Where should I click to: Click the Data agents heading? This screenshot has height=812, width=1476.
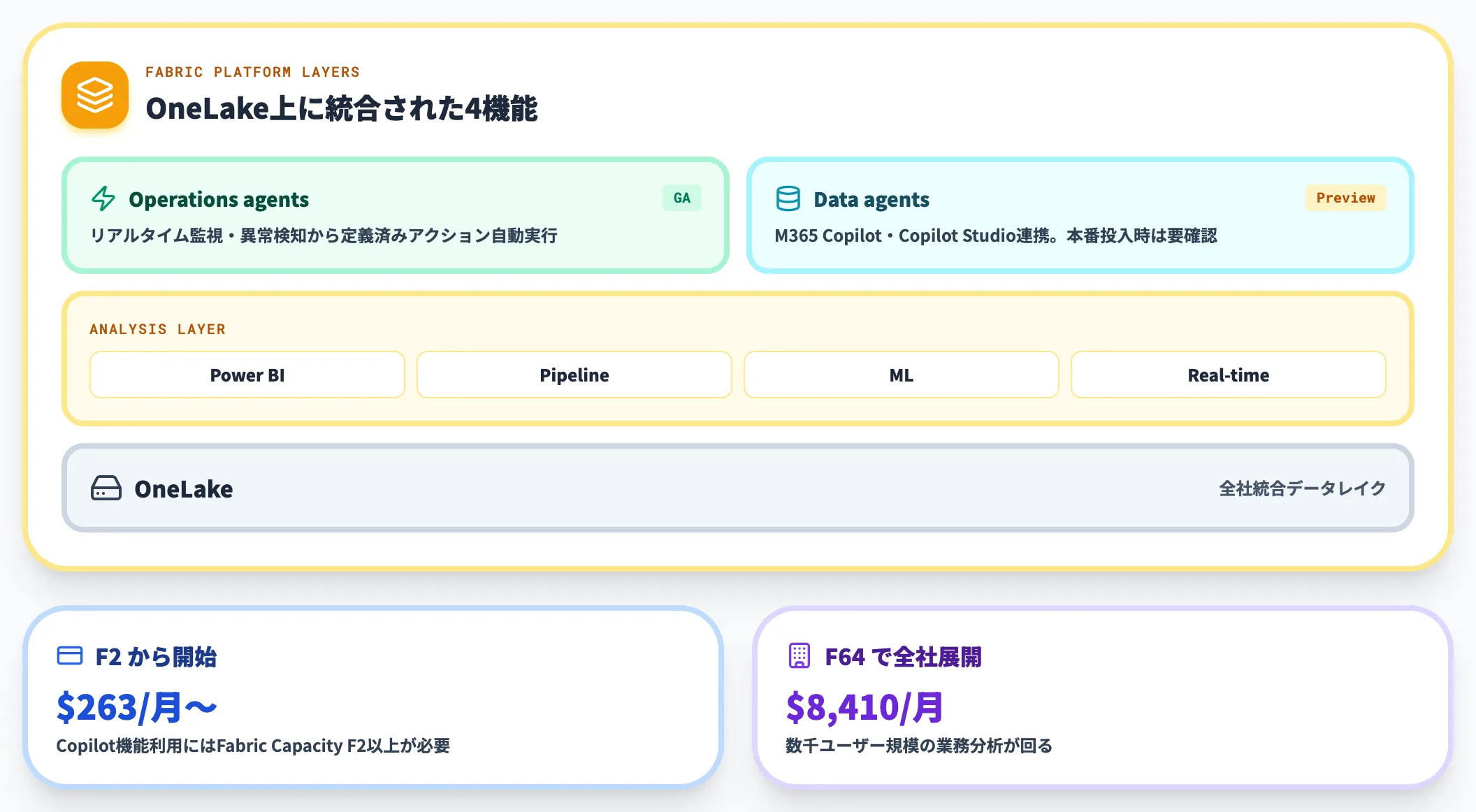click(x=871, y=199)
